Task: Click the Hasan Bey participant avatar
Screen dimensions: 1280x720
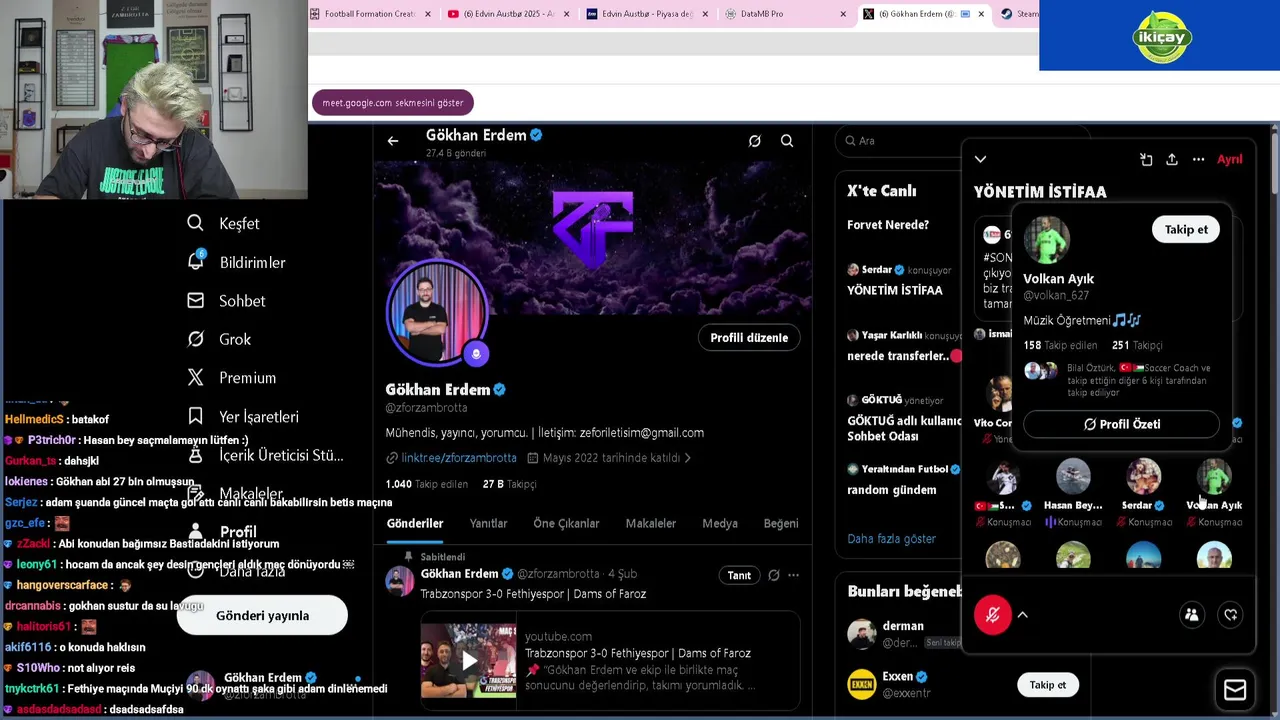Action: point(1073,478)
